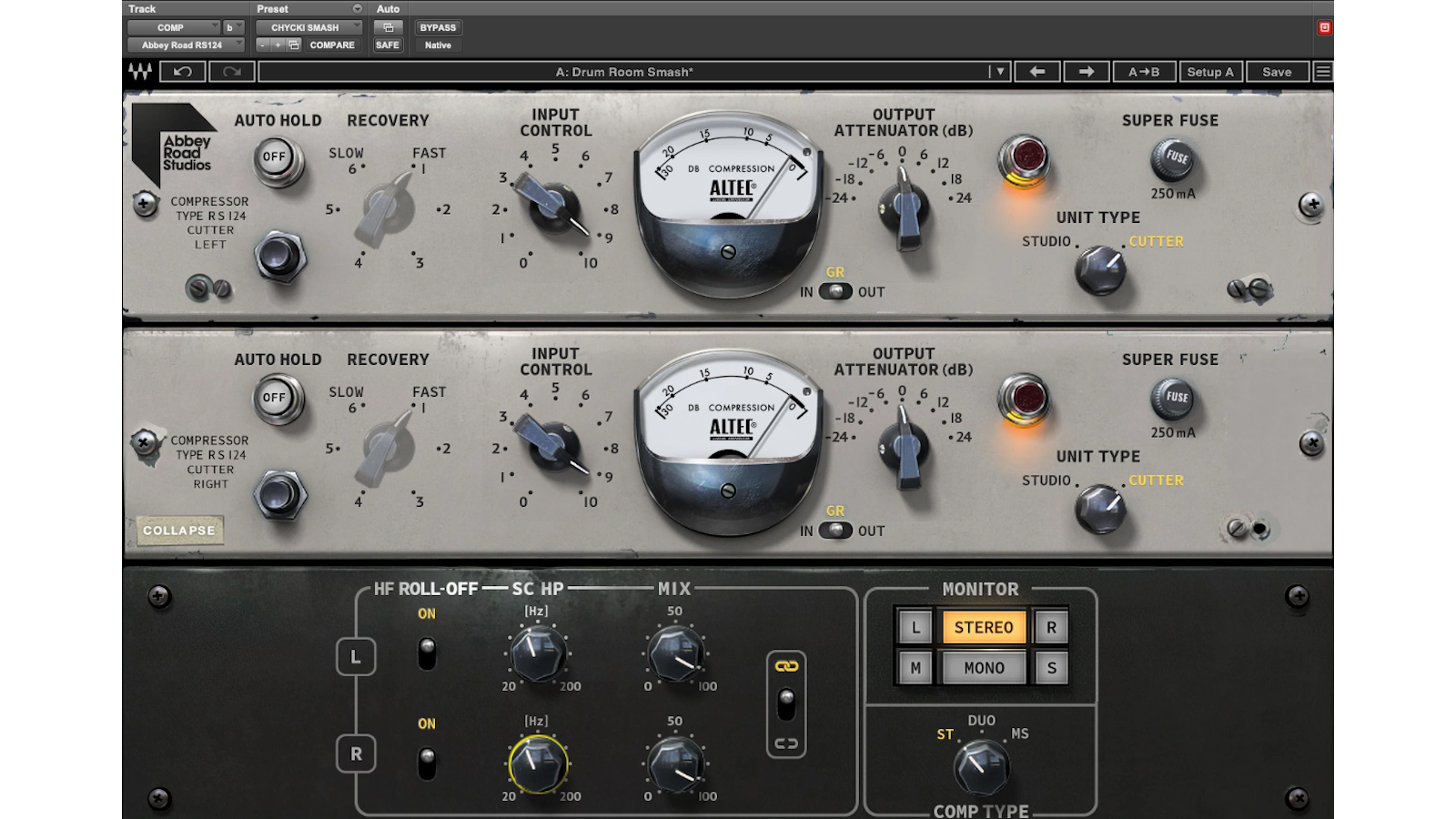
Task: Open the Setup A button
Action: point(1210,72)
